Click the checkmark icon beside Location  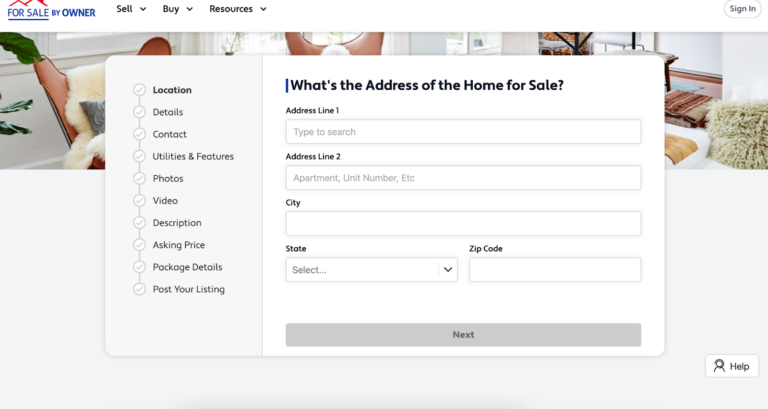tap(139, 90)
